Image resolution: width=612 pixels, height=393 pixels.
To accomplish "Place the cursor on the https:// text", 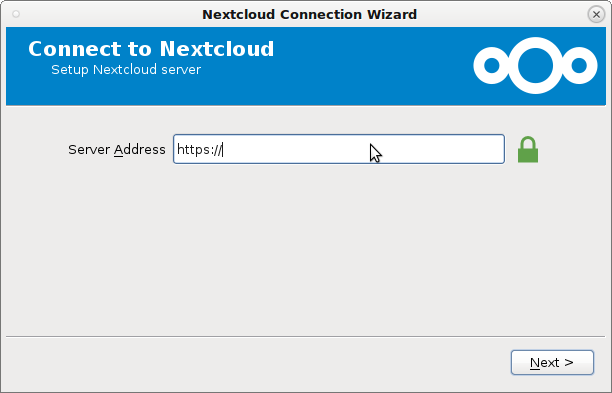I will (199, 149).
